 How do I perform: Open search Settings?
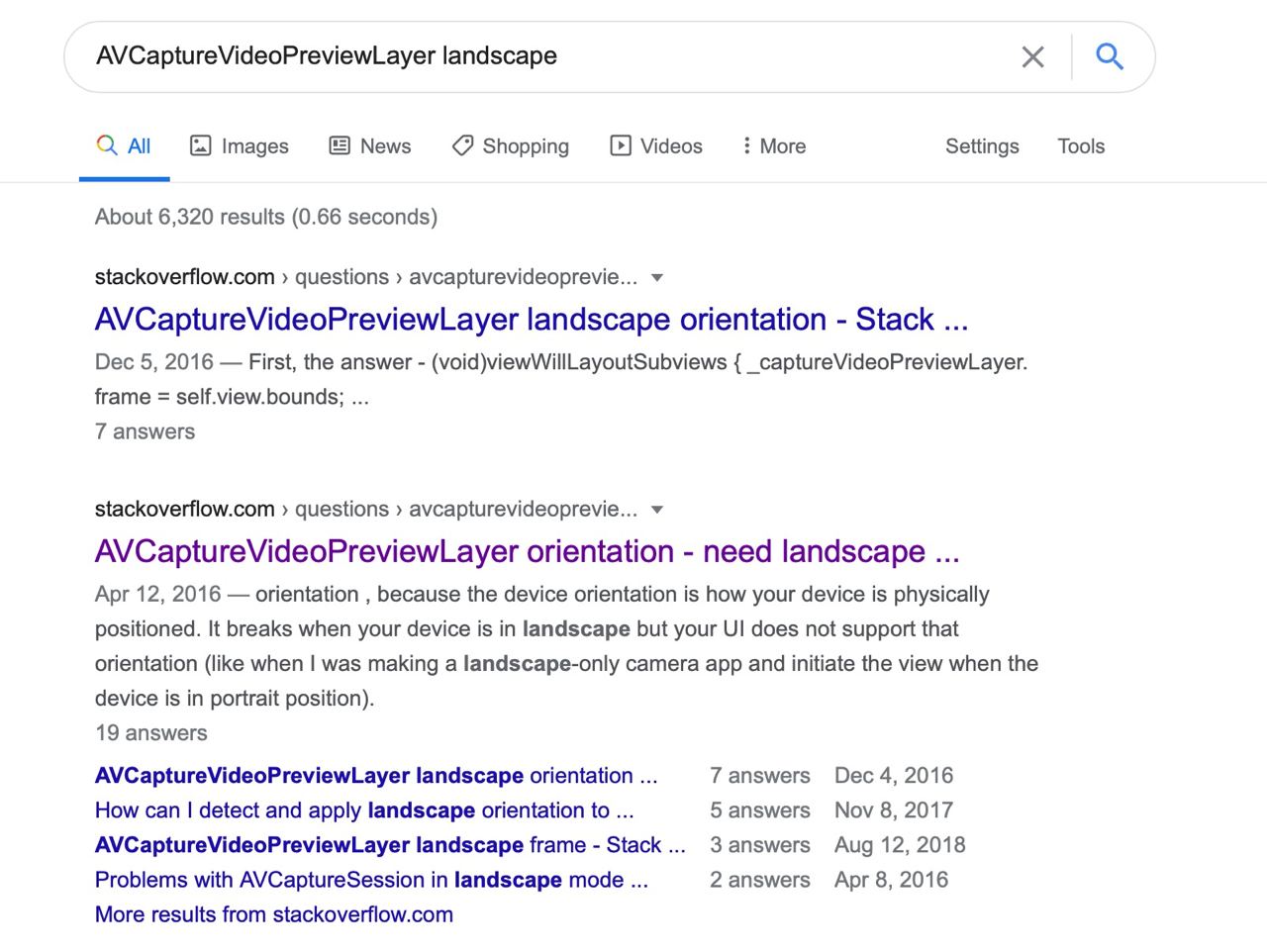tap(982, 146)
